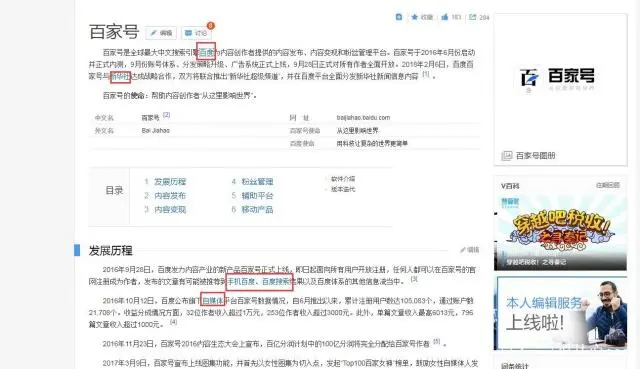Open the 百家号图册 album link
640x369 pixels.
point(535,156)
